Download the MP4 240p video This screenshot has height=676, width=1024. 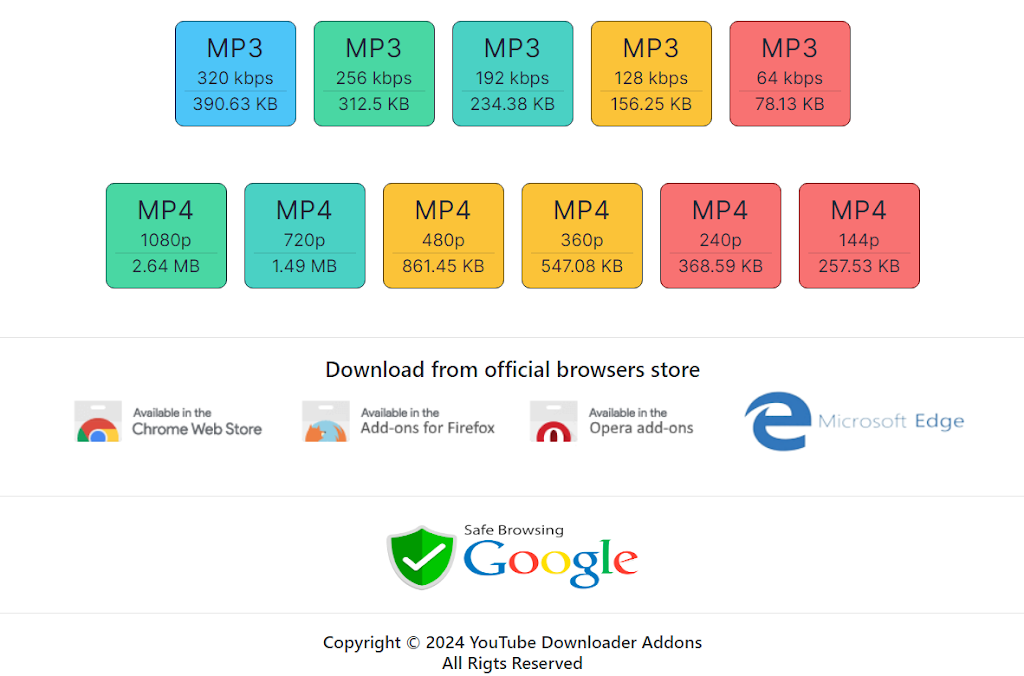click(x=720, y=236)
